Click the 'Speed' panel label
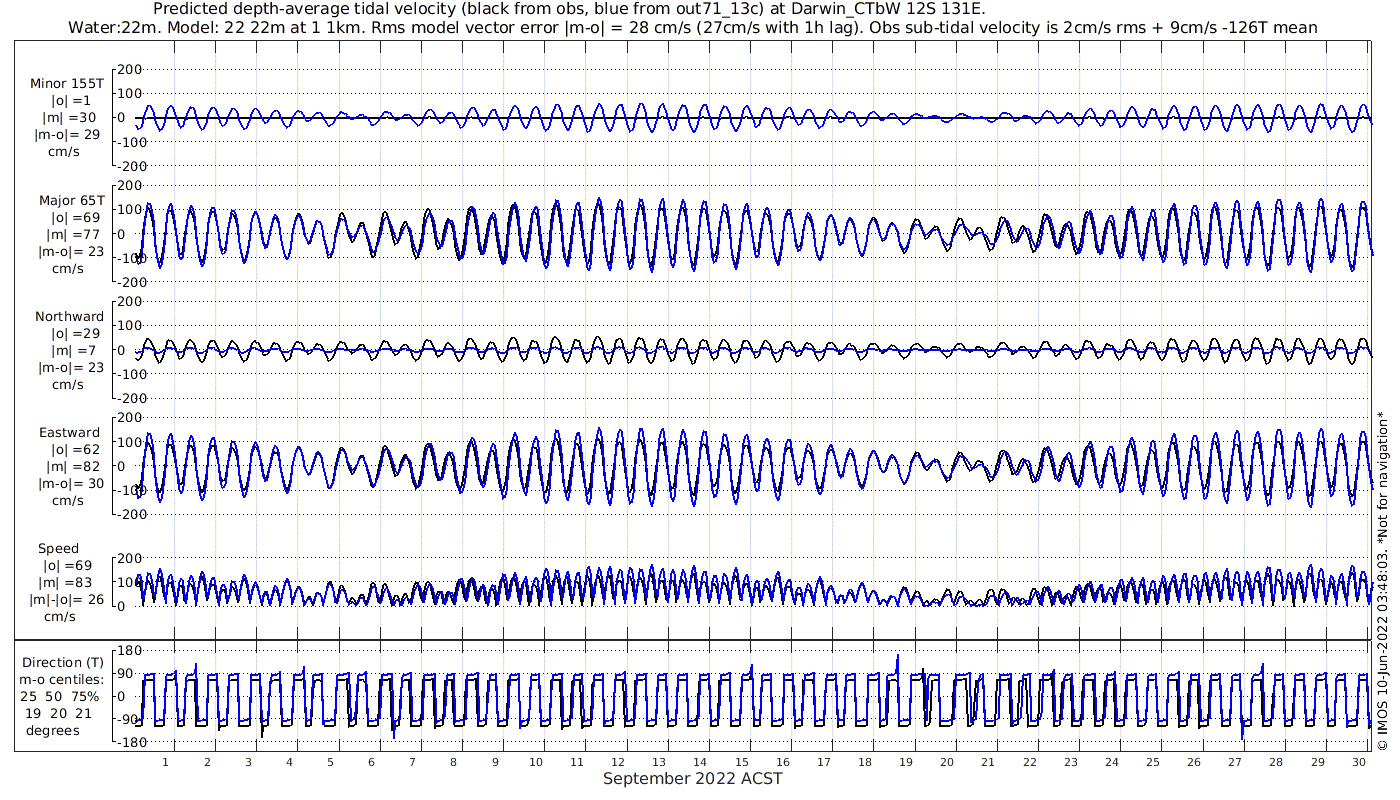The height and width of the screenshot is (800, 1400). pos(58,549)
